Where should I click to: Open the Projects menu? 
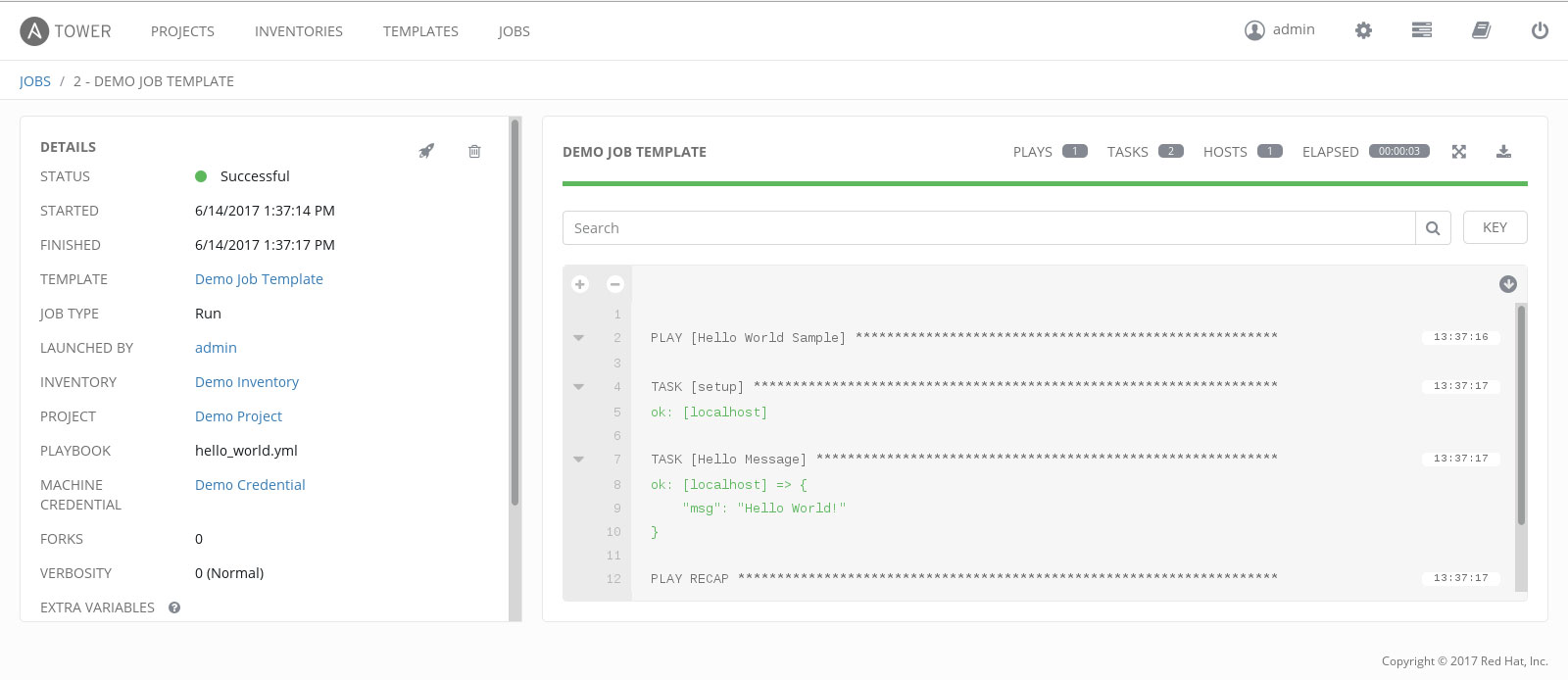coord(182,31)
